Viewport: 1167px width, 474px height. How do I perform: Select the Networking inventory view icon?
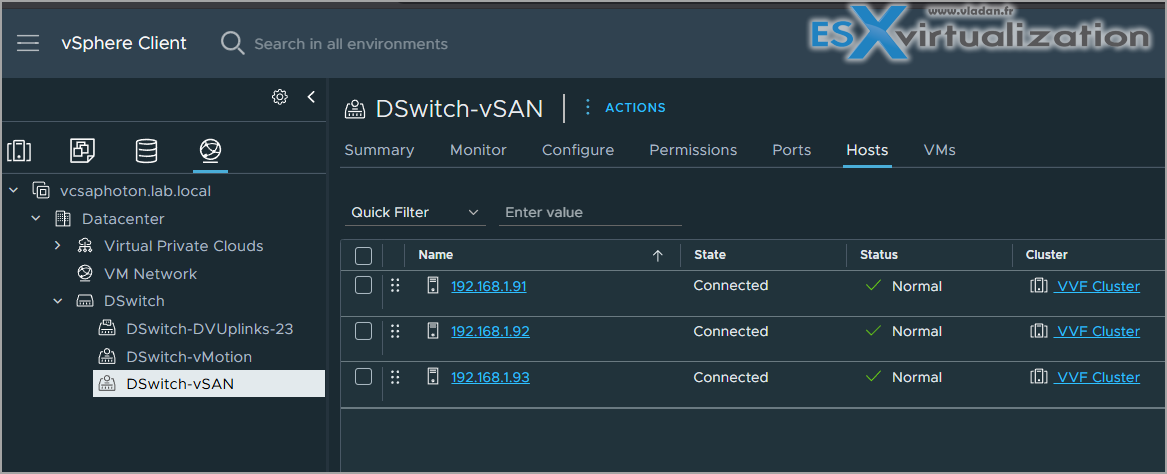pyautogui.click(x=210, y=151)
